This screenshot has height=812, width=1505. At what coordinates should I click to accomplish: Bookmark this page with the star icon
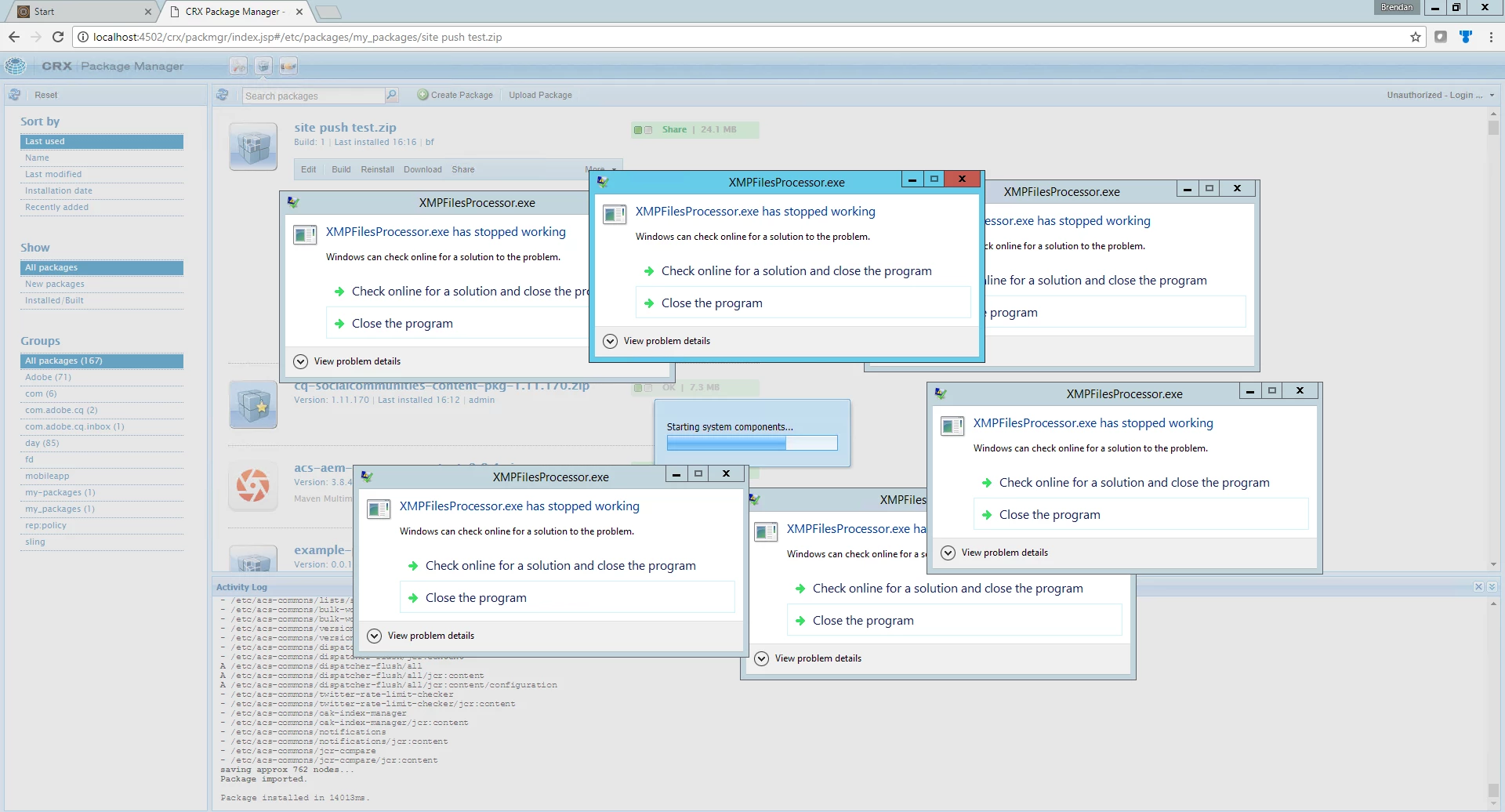(x=1415, y=37)
